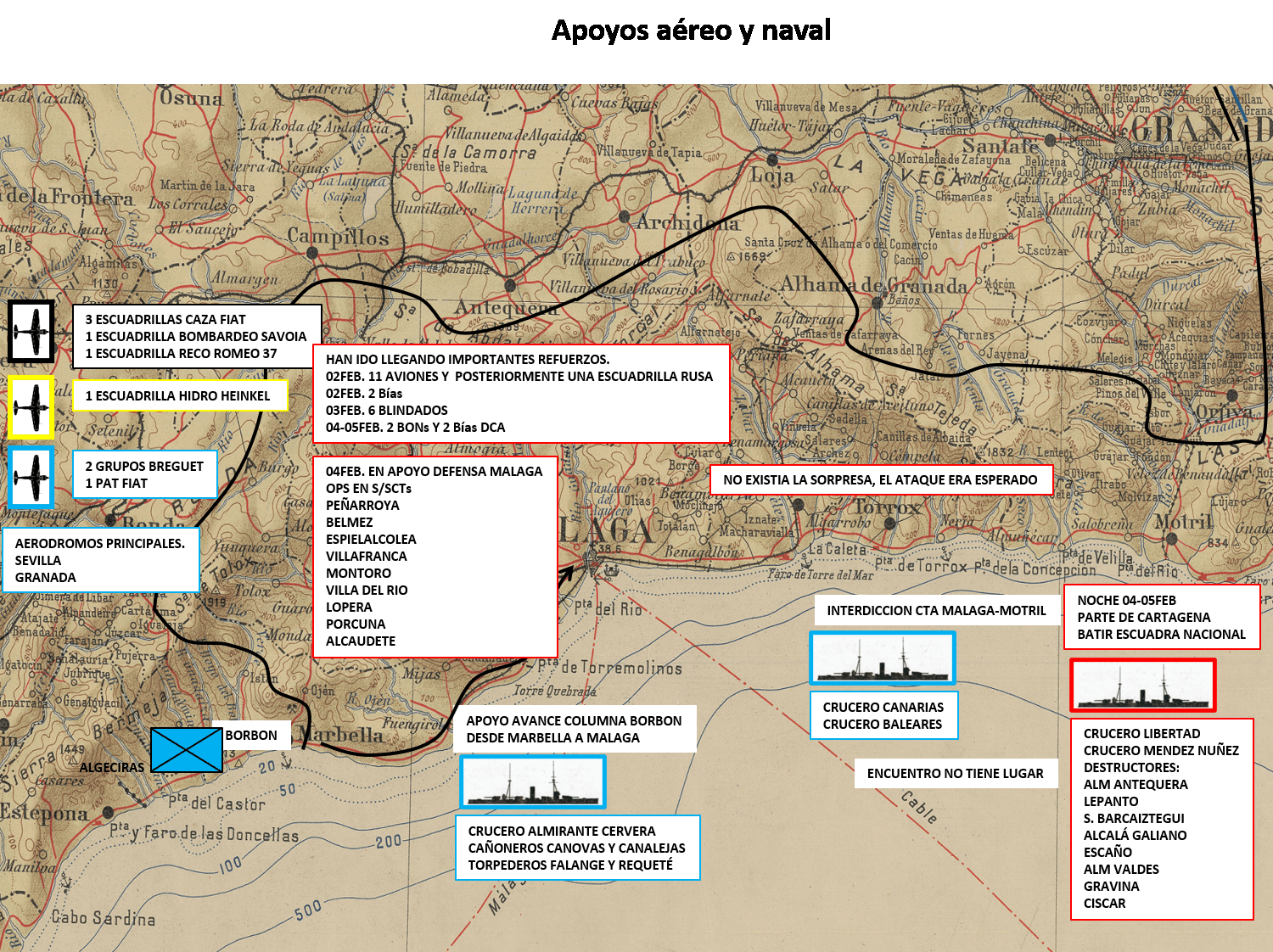1273x952 pixels.
Task: Click 'PORCUNA' in the list
Action: 356,624
